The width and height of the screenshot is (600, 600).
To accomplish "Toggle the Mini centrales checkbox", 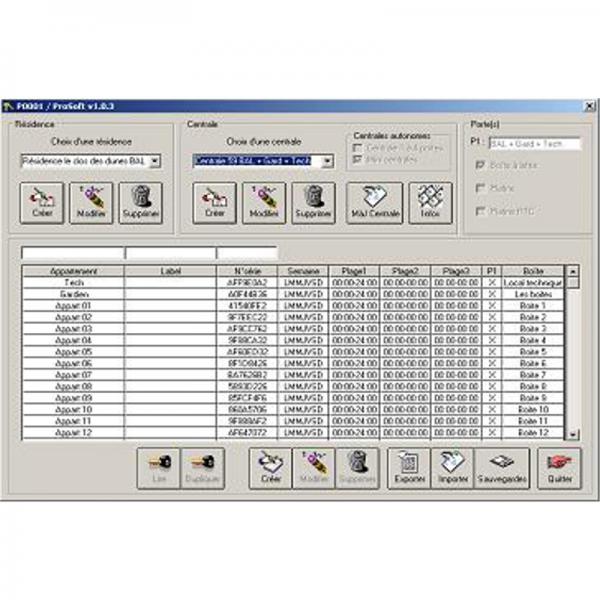I will coord(359,159).
